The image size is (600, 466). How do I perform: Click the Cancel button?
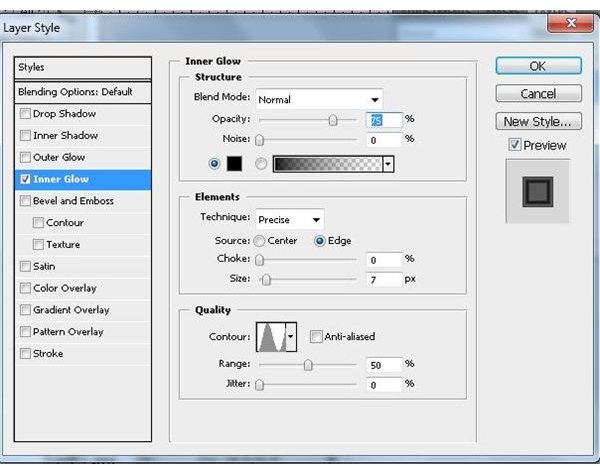point(538,93)
